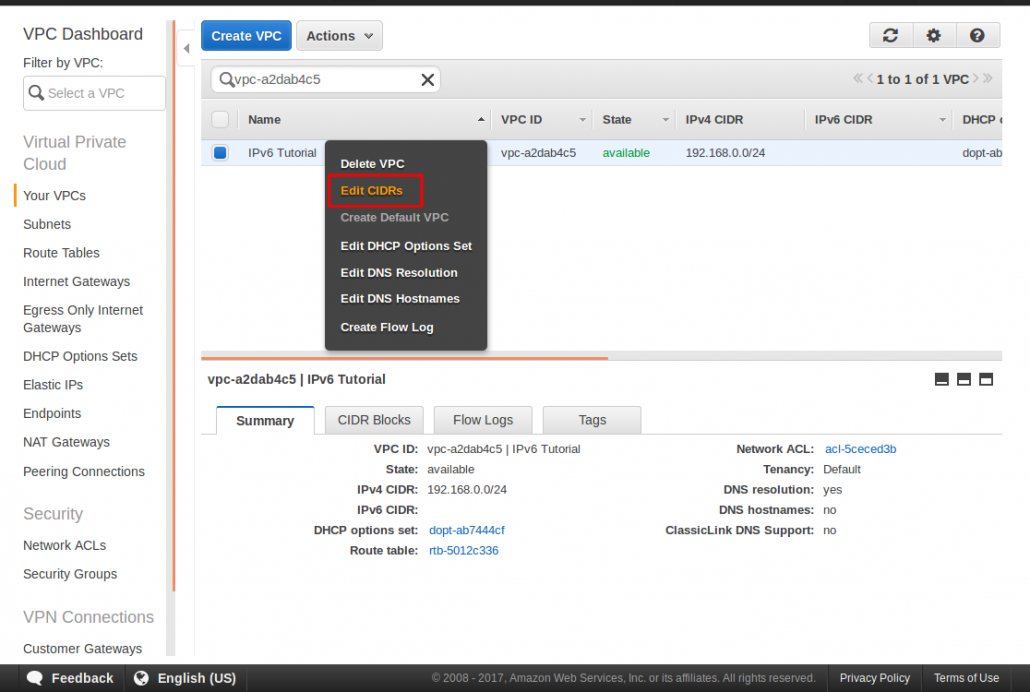This screenshot has height=692, width=1030.
Task: Open Terms of Use link
Action: (966, 678)
